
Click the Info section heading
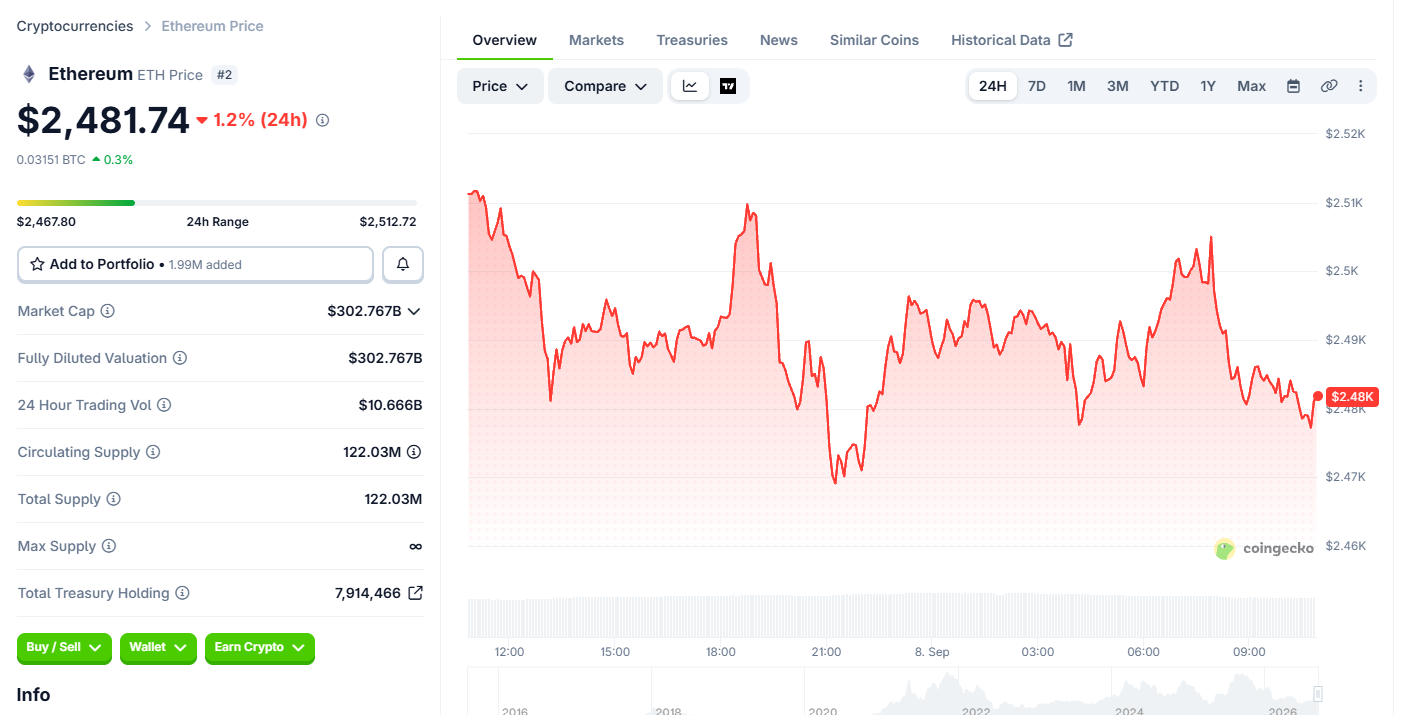[33, 694]
